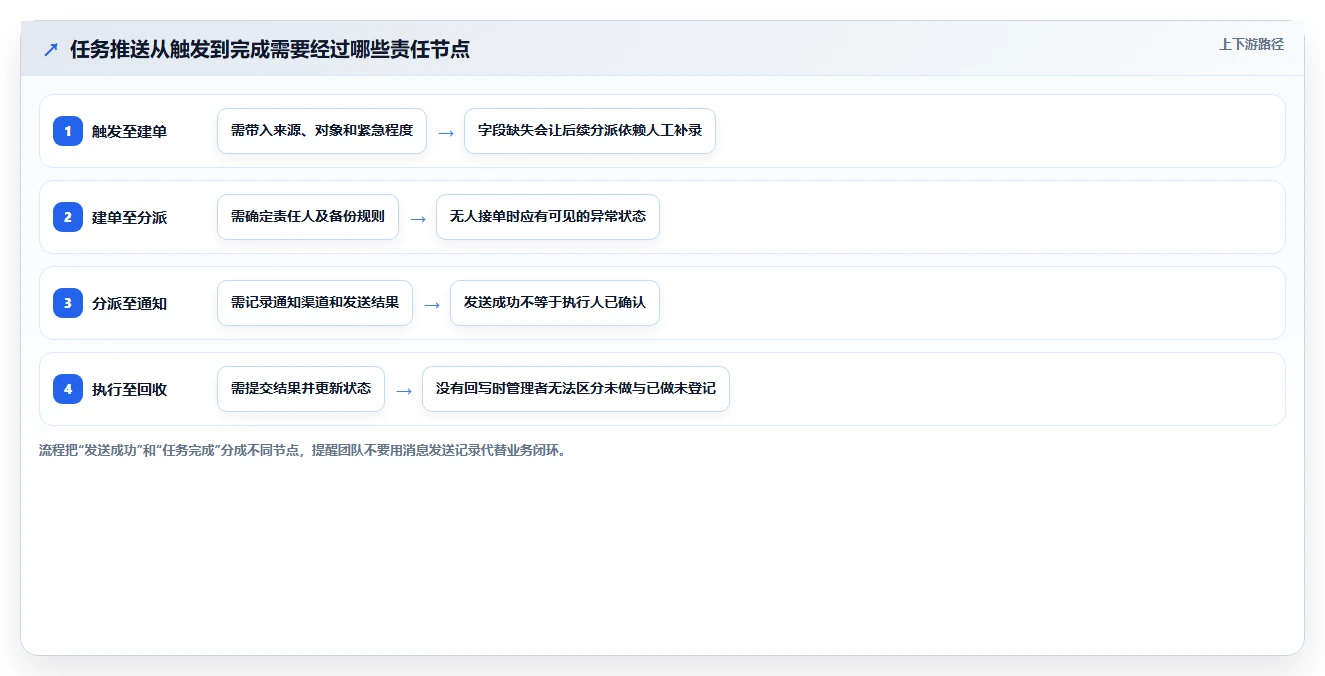Select the step 1 number badge
1325x676 pixels.
[x=68, y=131]
